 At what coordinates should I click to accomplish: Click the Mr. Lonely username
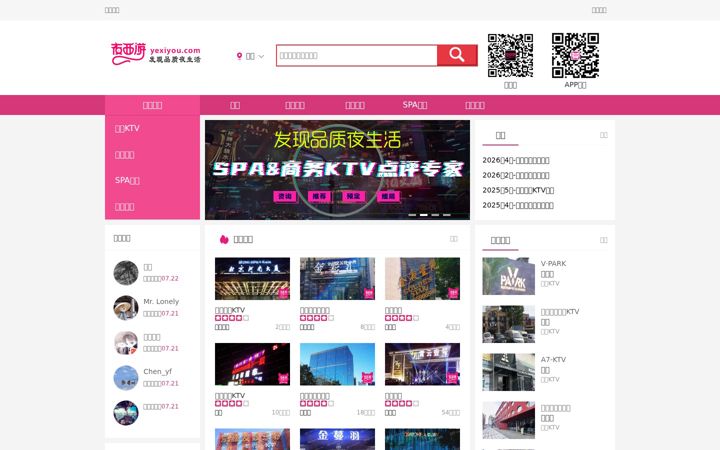coord(161,302)
